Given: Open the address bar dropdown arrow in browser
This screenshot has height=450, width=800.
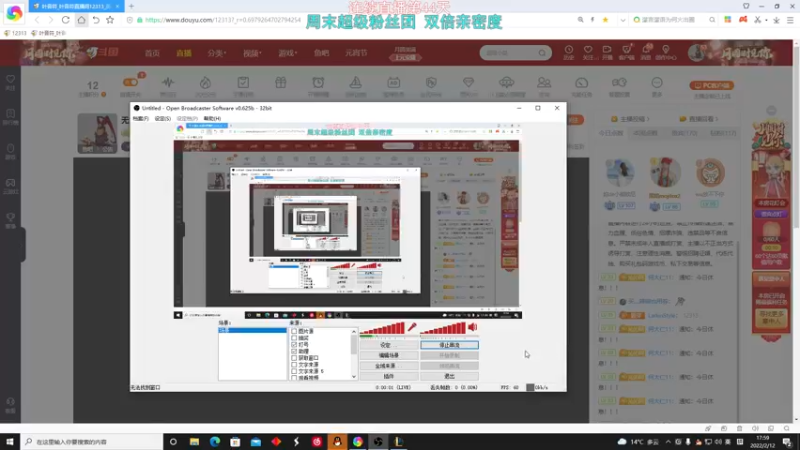Looking at the screenshot, I should point(622,20).
